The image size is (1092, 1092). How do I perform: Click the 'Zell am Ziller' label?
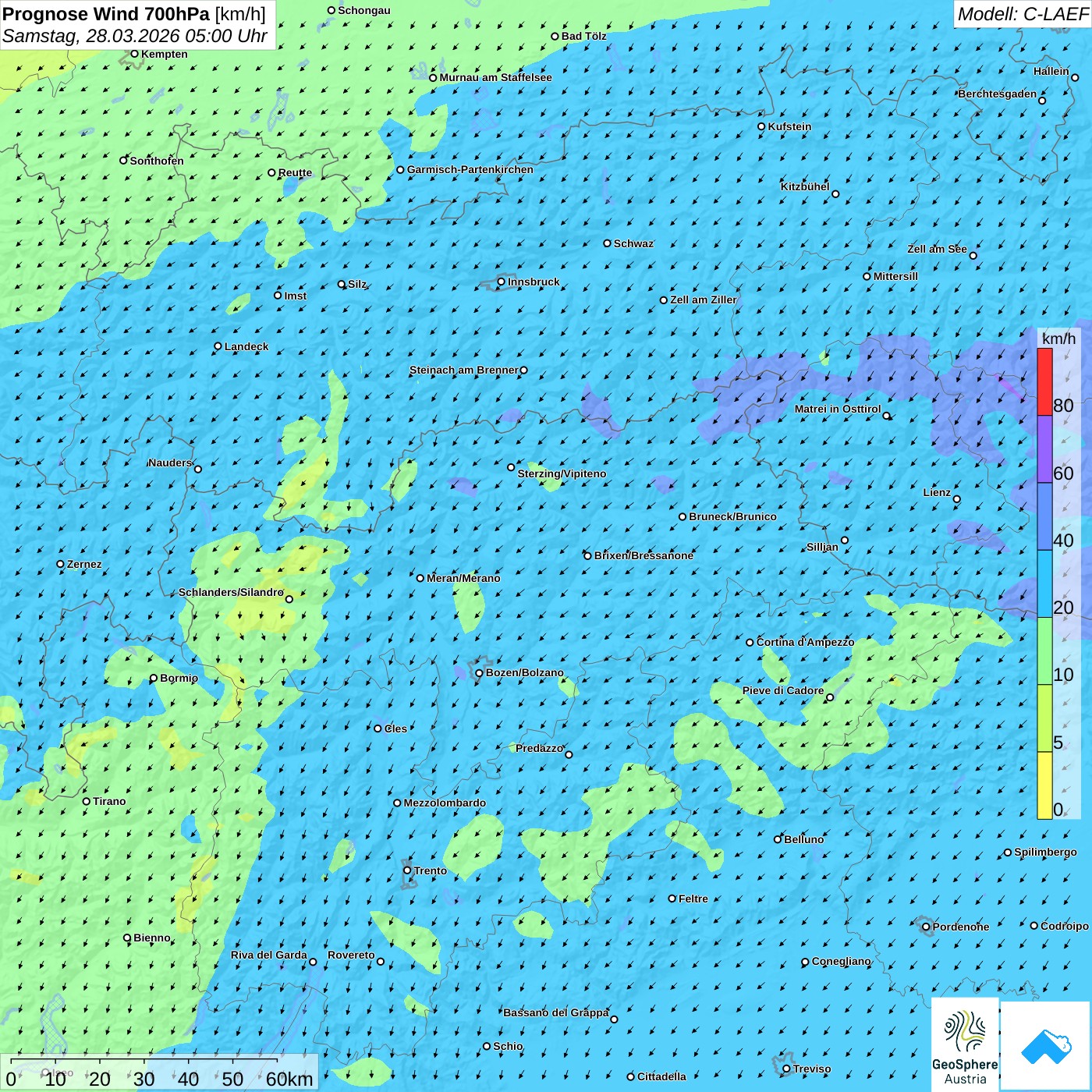click(x=704, y=300)
